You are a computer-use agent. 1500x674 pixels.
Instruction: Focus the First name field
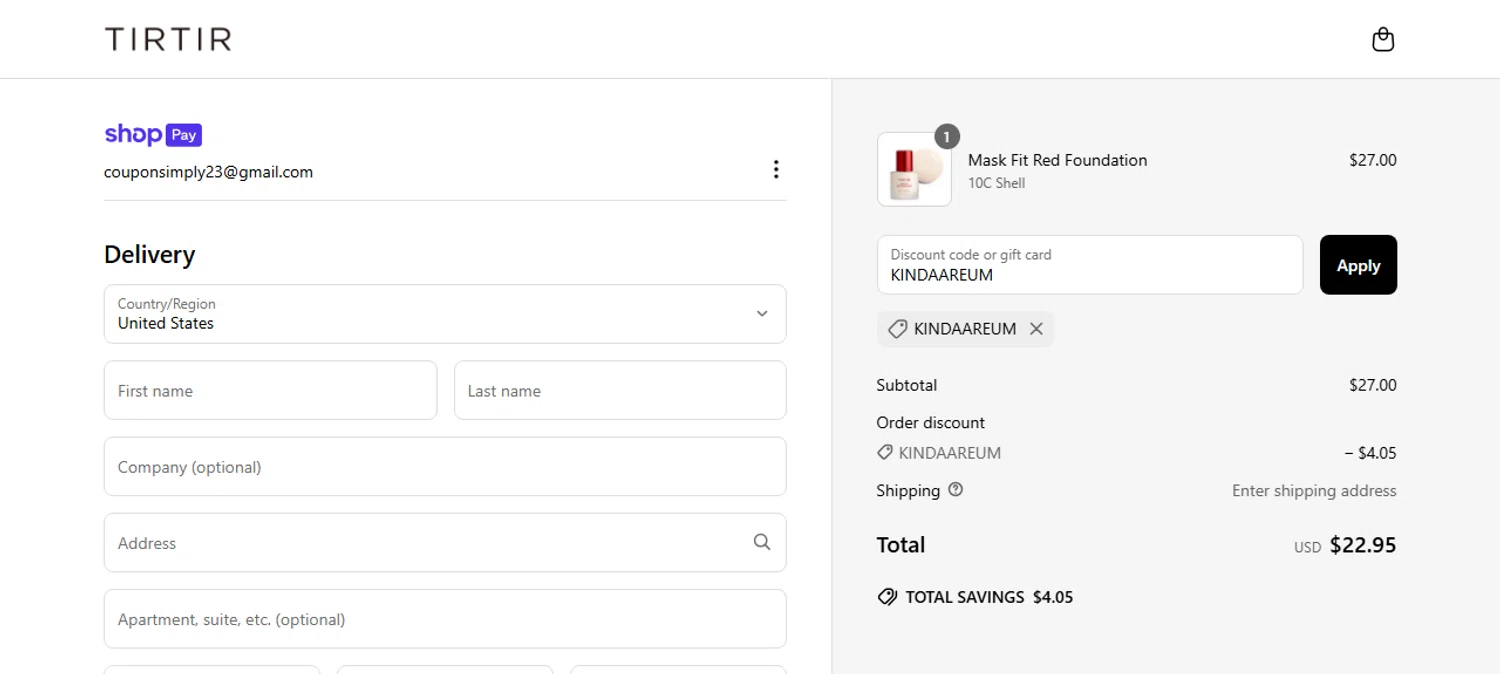point(270,390)
